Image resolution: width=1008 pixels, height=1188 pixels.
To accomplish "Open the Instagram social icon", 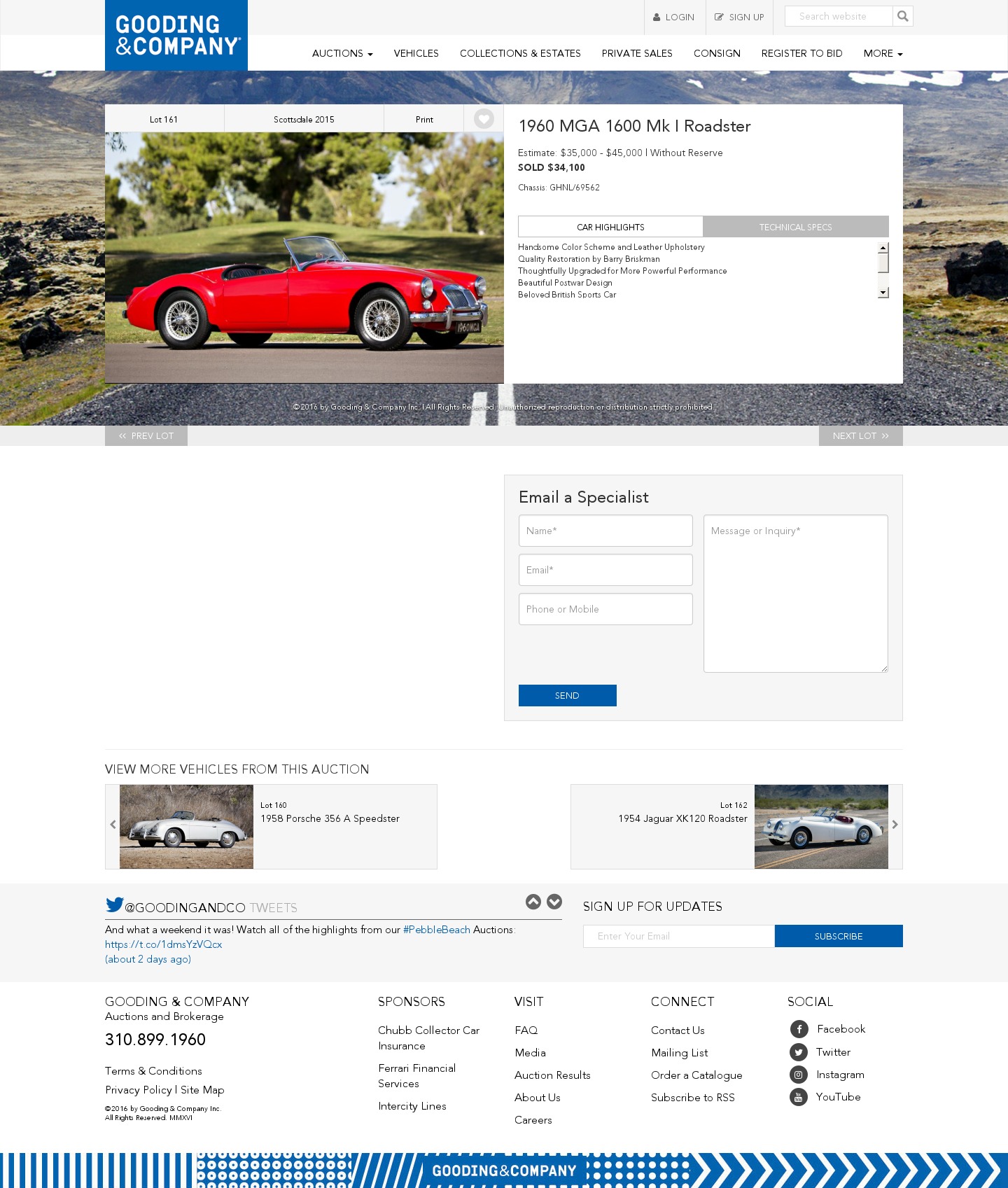I will 799,1075.
